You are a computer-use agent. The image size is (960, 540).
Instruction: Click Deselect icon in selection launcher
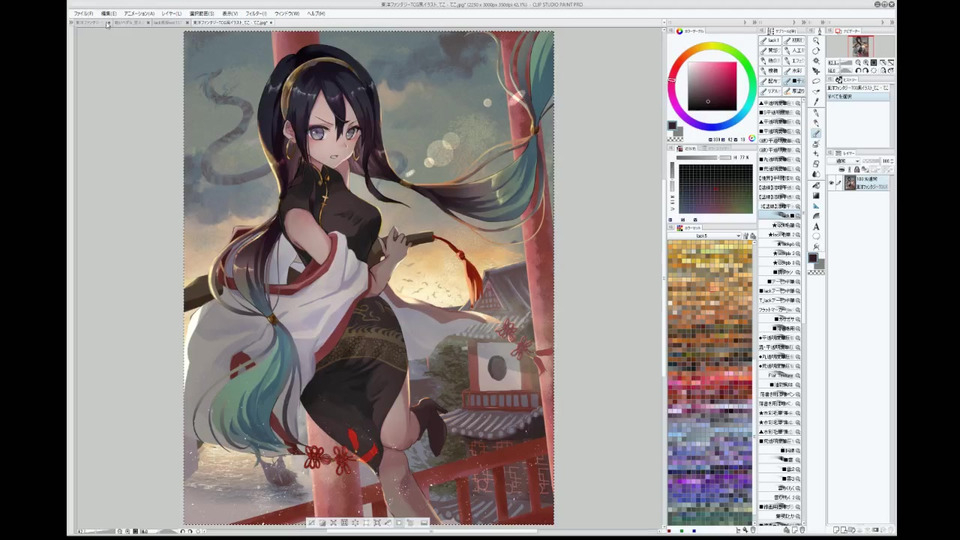point(312,523)
